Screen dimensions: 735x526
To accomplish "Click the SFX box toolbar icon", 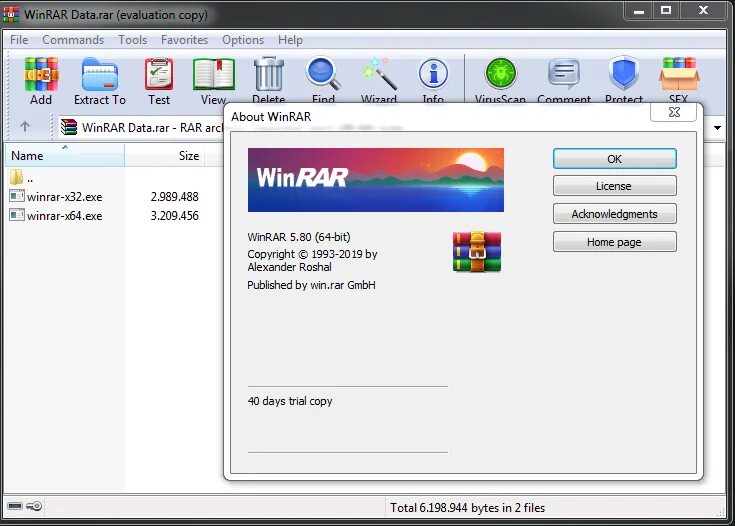I will click(x=679, y=74).
